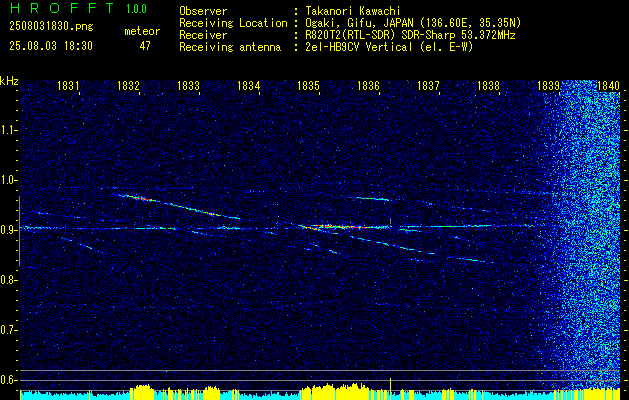Click the green 'meteor' label
629x400 pixels.
[142, 31]
